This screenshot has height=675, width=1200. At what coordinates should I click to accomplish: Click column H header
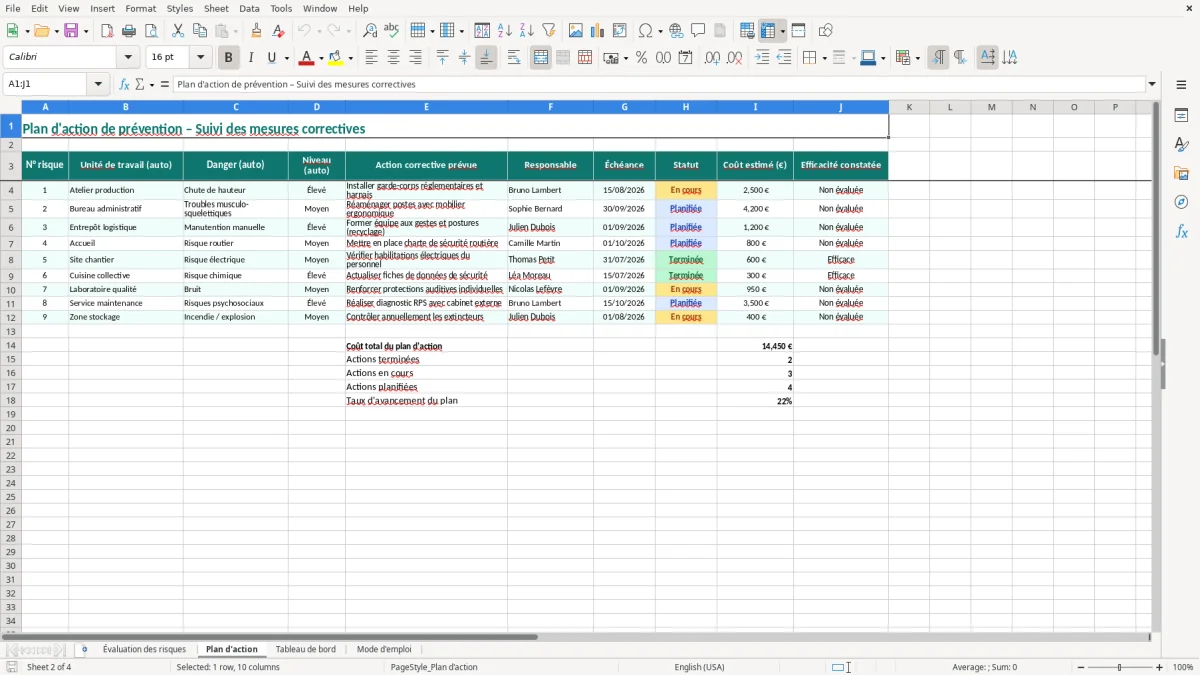tap(686, 107)
